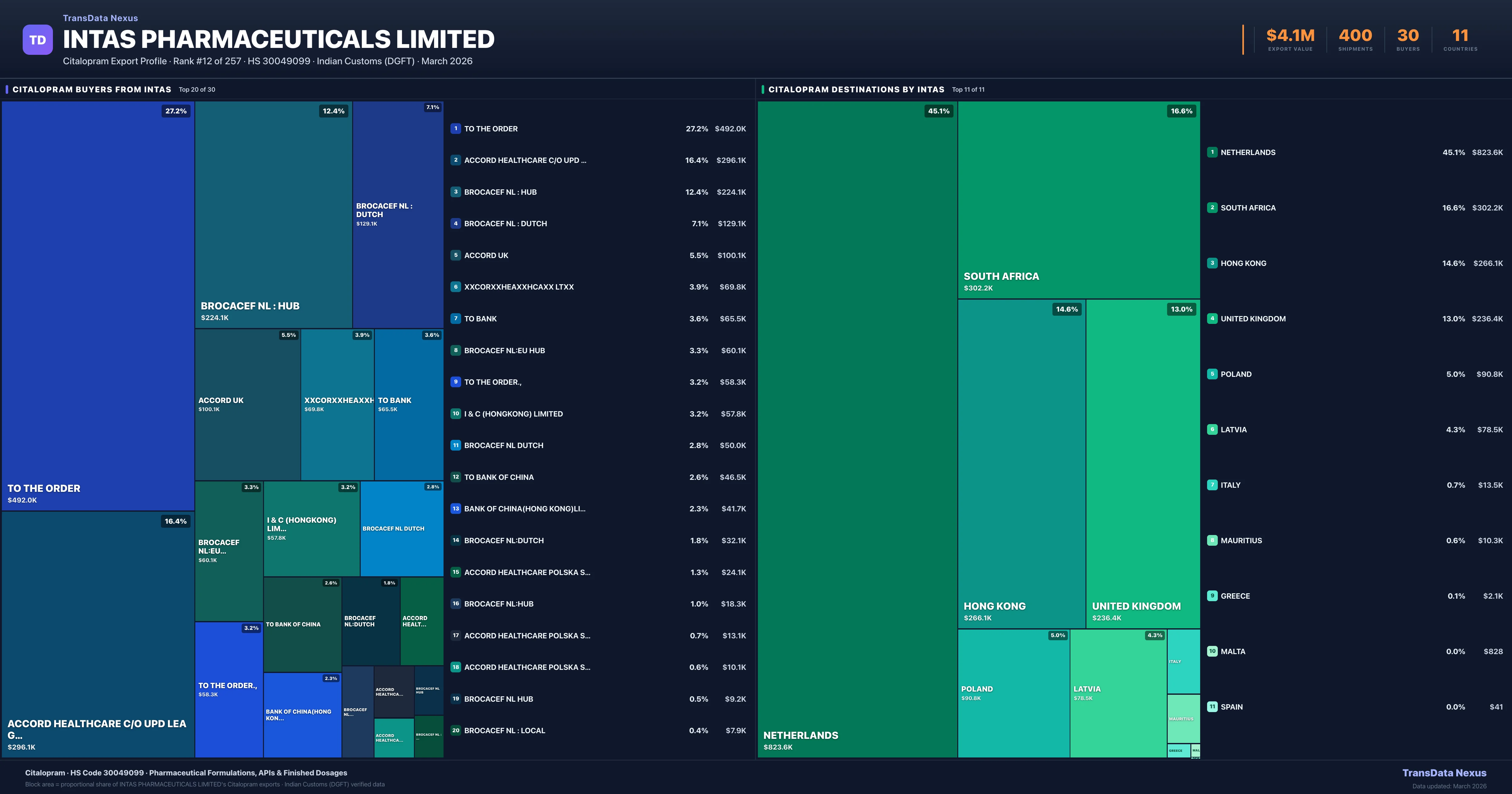Click the HONG KONG destination tile
Viewport: 1512px width, 794px height.
click(x=1021, y=464)
